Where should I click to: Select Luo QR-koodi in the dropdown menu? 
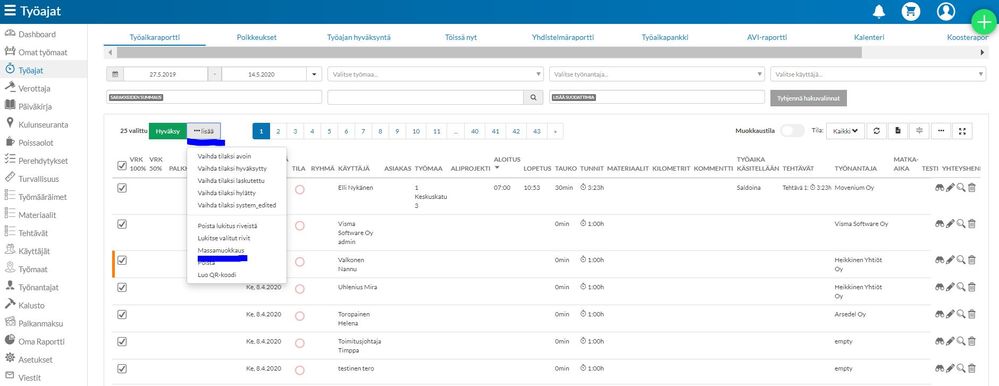217,275
